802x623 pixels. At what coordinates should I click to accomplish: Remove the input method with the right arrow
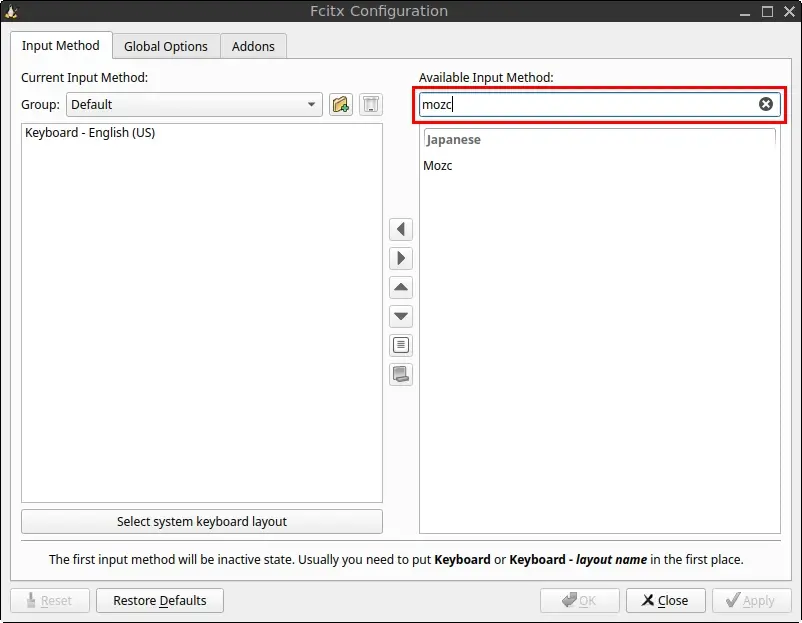click(401, 258)
